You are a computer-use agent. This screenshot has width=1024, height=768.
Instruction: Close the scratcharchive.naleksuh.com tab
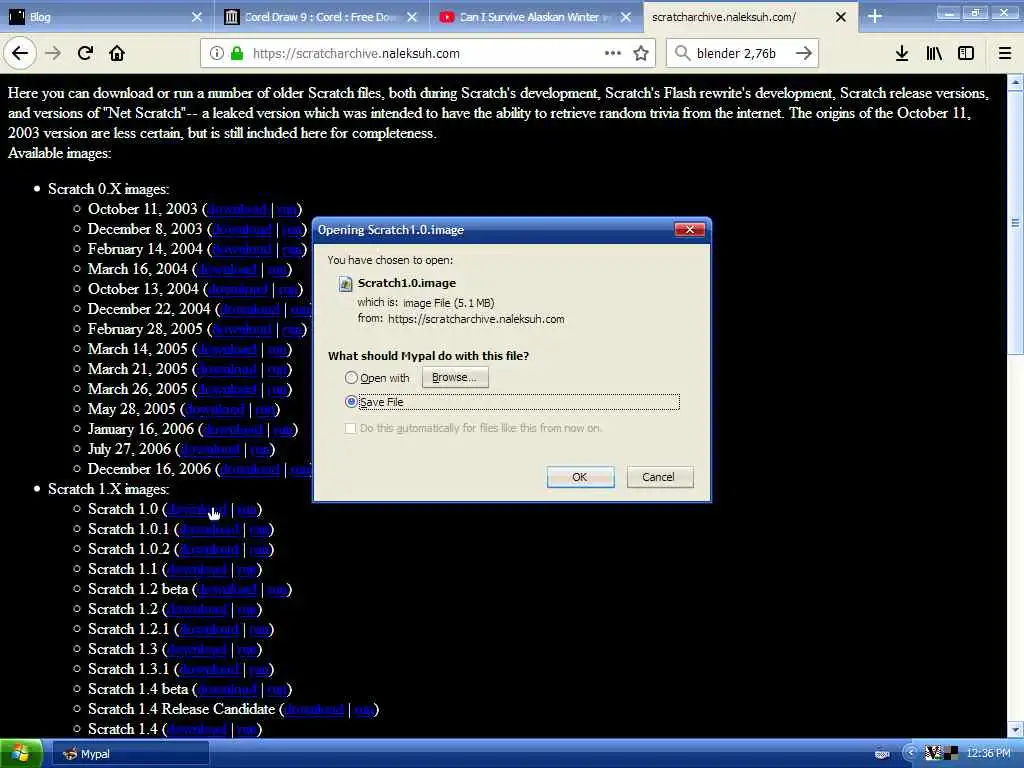(840, 17)
